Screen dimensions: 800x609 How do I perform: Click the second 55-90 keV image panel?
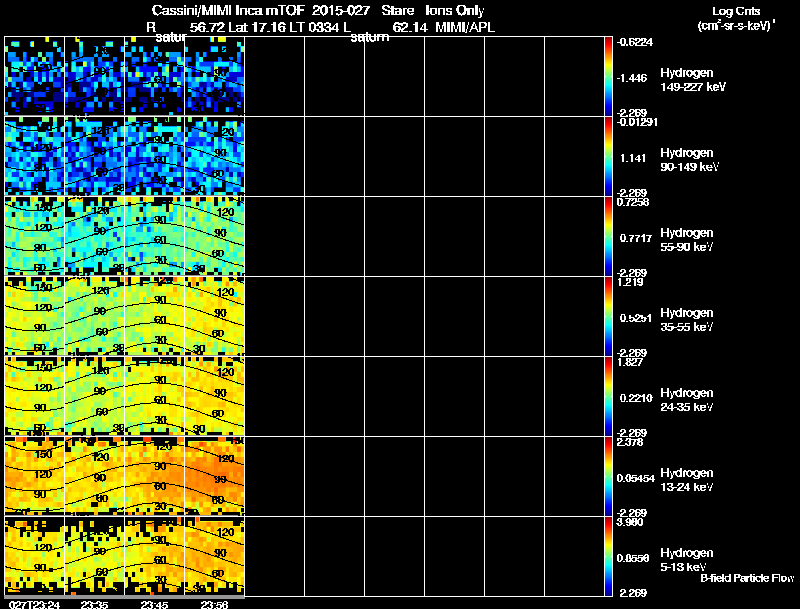[95, 236]
